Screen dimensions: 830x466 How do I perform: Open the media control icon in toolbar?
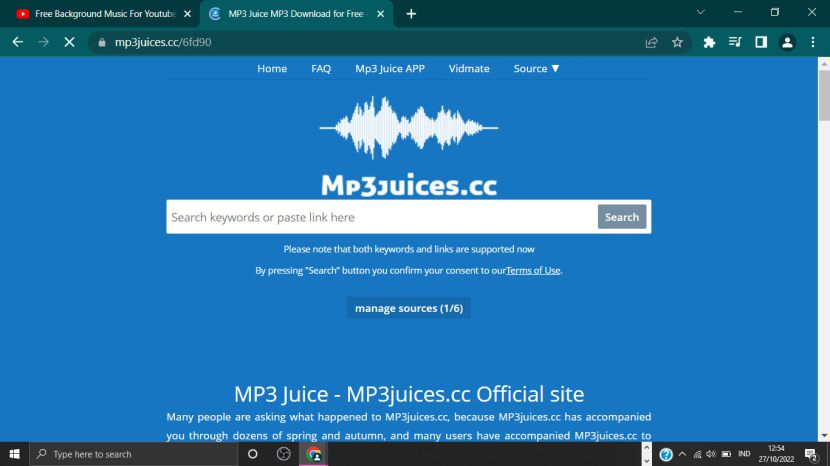click(735, 42)
